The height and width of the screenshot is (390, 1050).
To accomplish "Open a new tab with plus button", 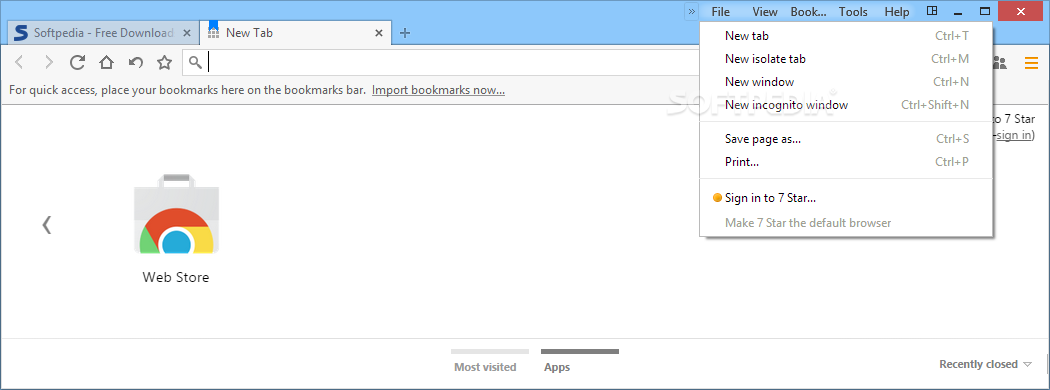I will coord(404,32).
